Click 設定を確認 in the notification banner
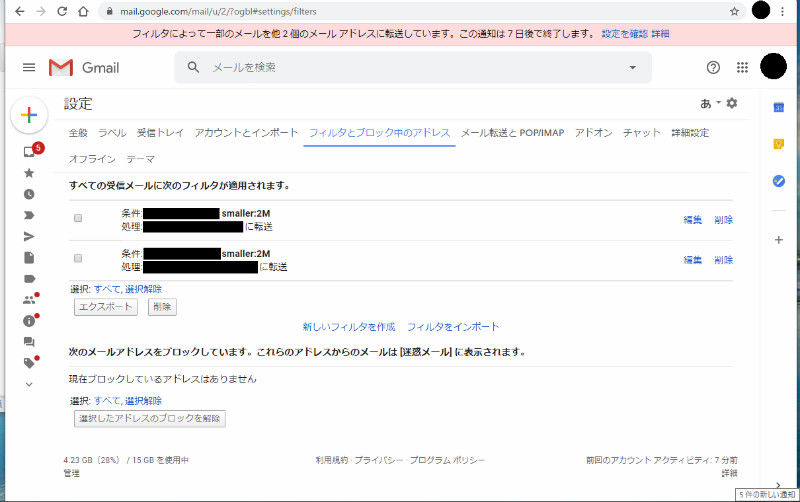Viewport: 800px width, 502px height. [624, 34]
